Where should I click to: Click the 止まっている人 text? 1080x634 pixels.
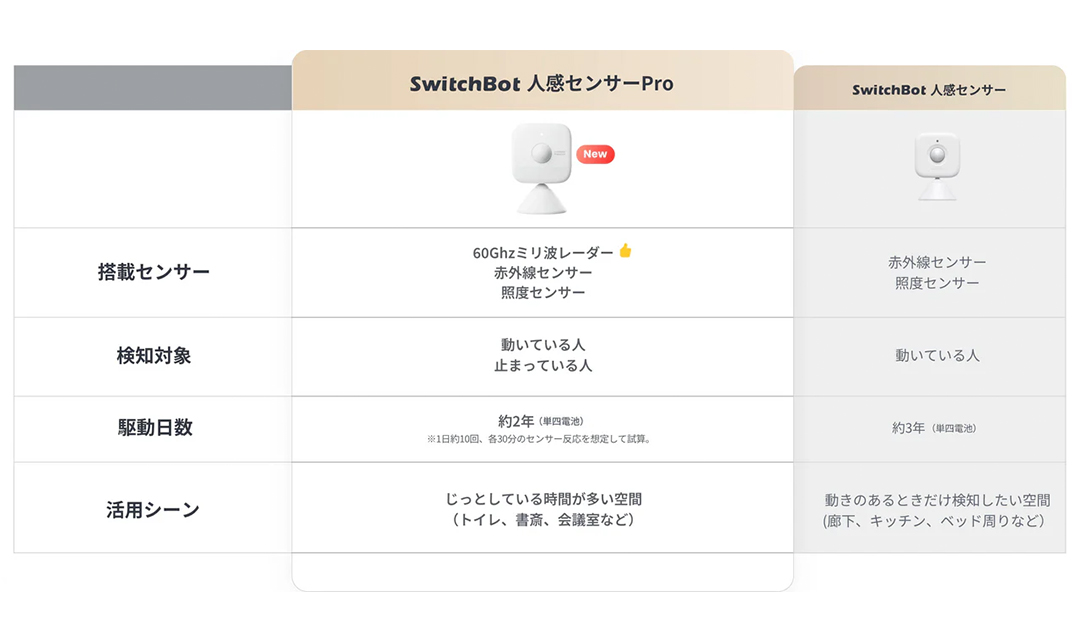(x=543, y=366)
